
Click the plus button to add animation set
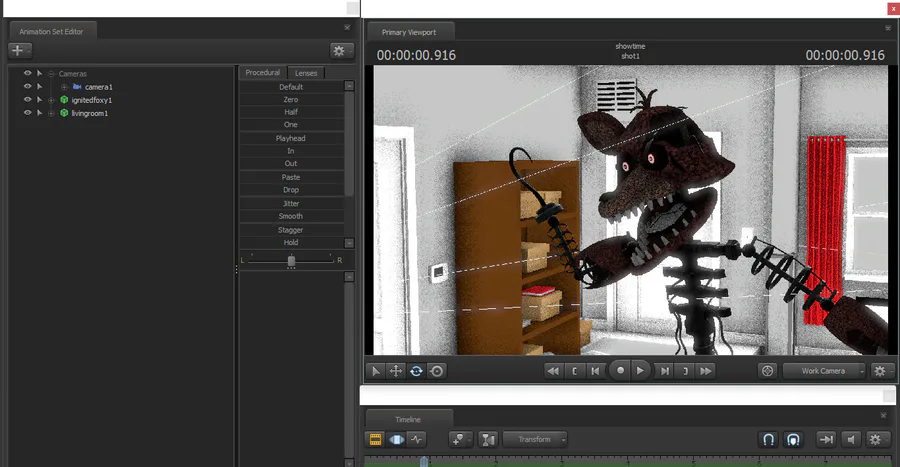(x=18, y=50)
